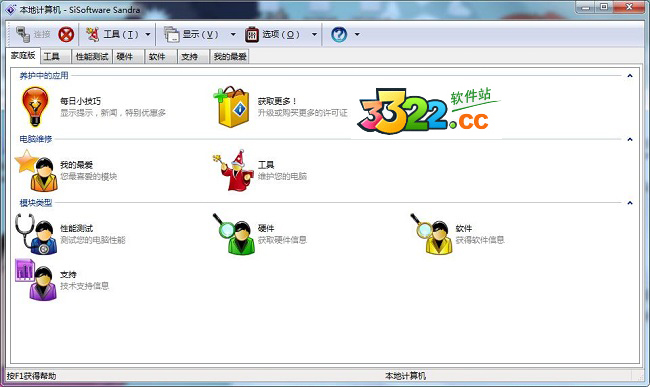
Task: Click the 性能测试 module label
Action: point(76,228)
